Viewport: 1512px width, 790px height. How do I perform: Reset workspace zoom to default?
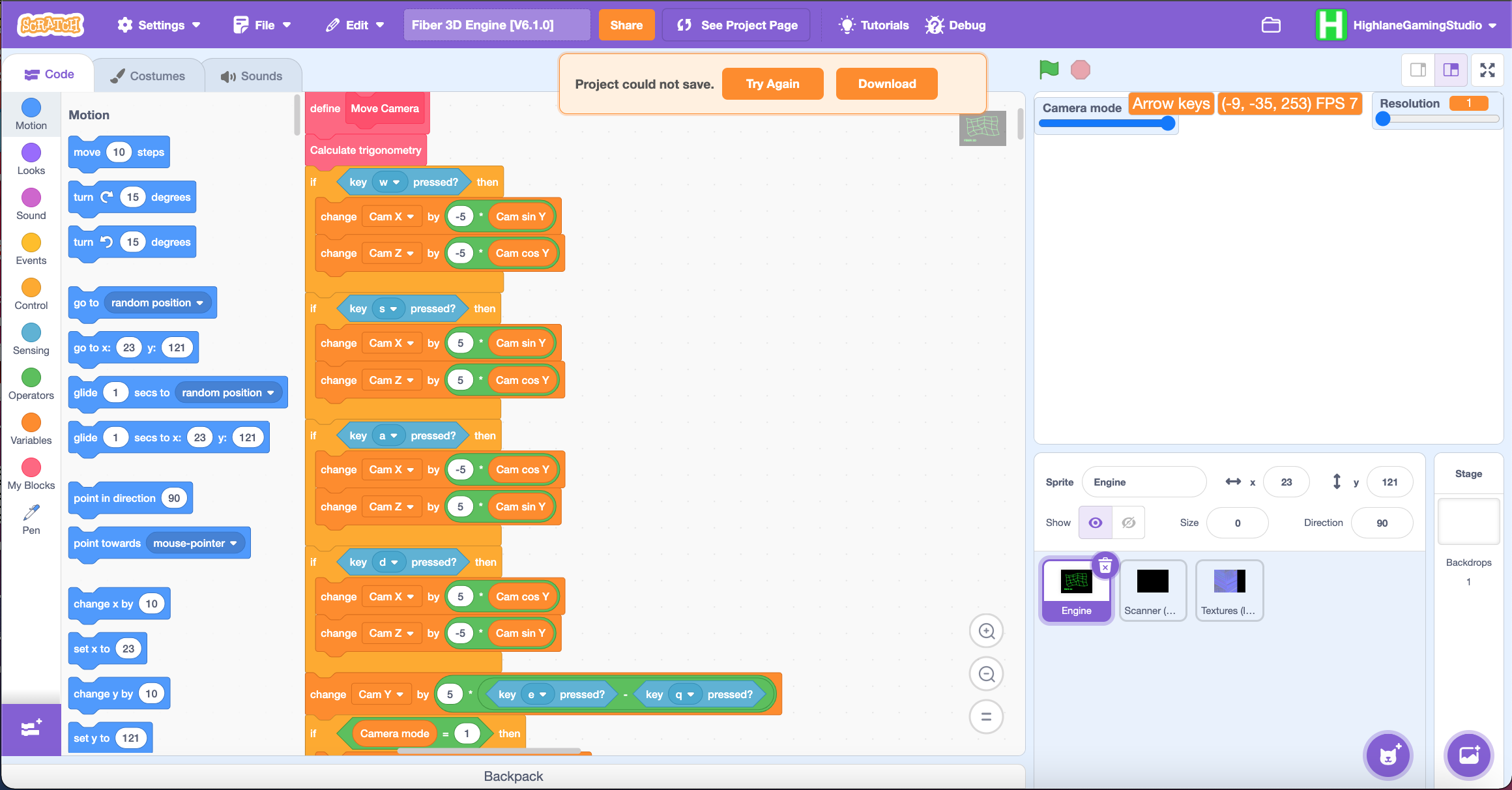click(987, 717)
